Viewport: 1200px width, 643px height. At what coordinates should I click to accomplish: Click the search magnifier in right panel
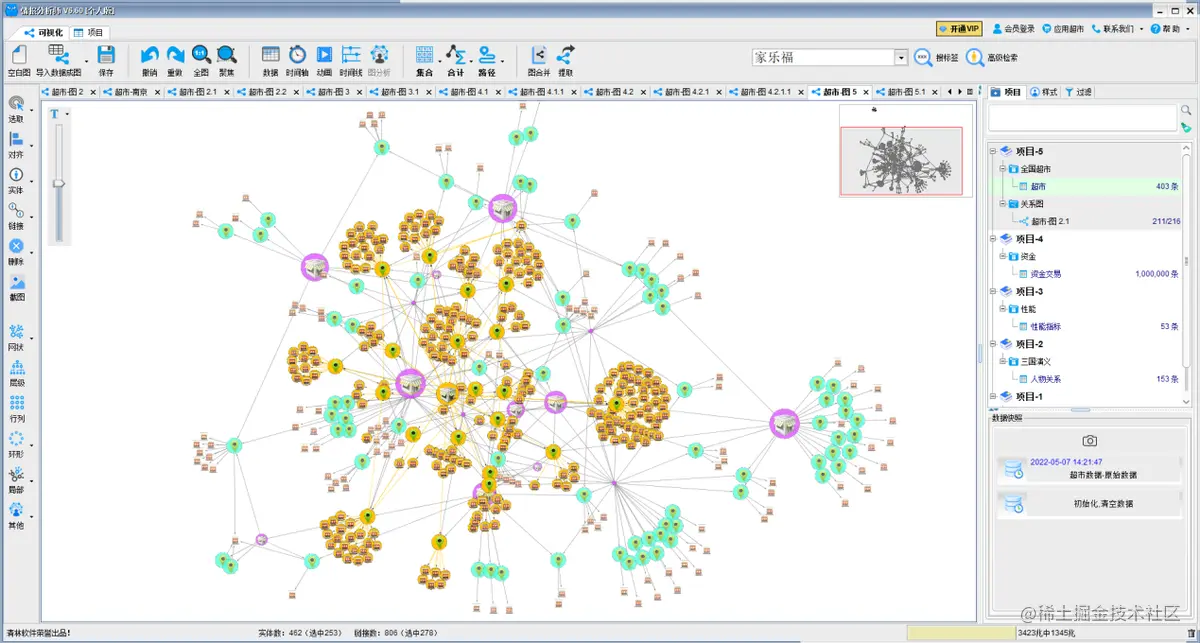point(1186,111)
